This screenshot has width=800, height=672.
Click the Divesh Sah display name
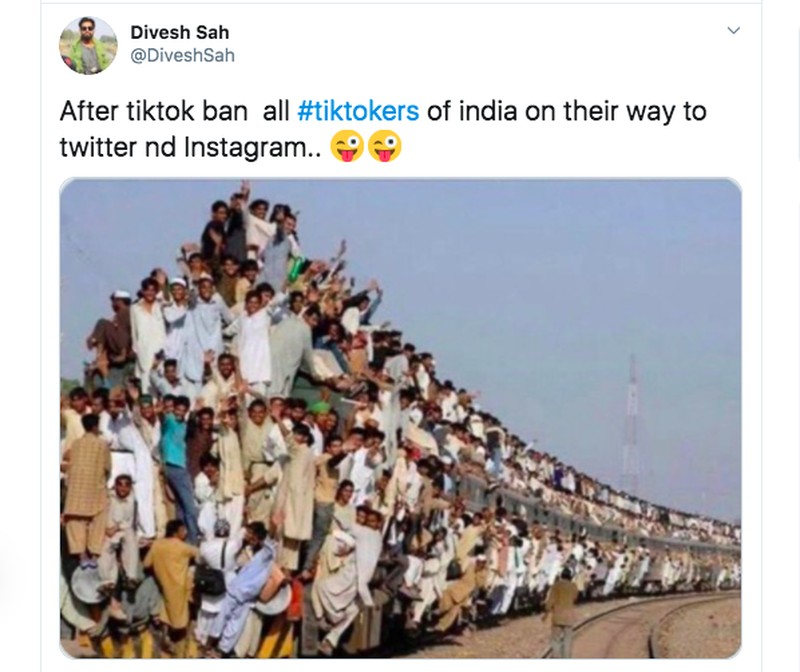[x=180, y=33]
